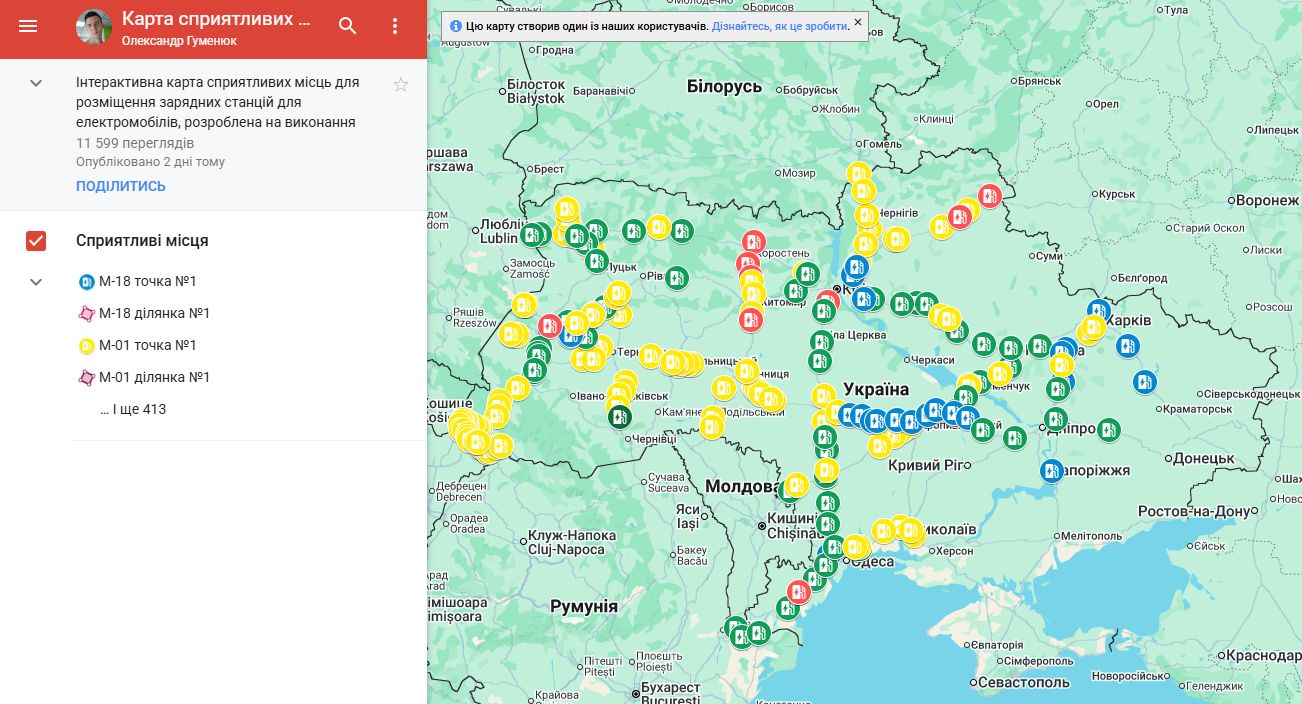The image size is (1302, 704).
Task: Open the three-dot more options menu
Action: click(x=395, y=26)
